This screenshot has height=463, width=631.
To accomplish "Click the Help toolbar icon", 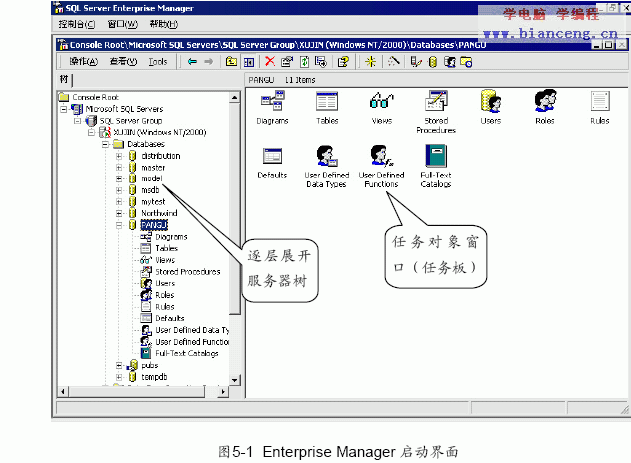I will tap(343, 62).
